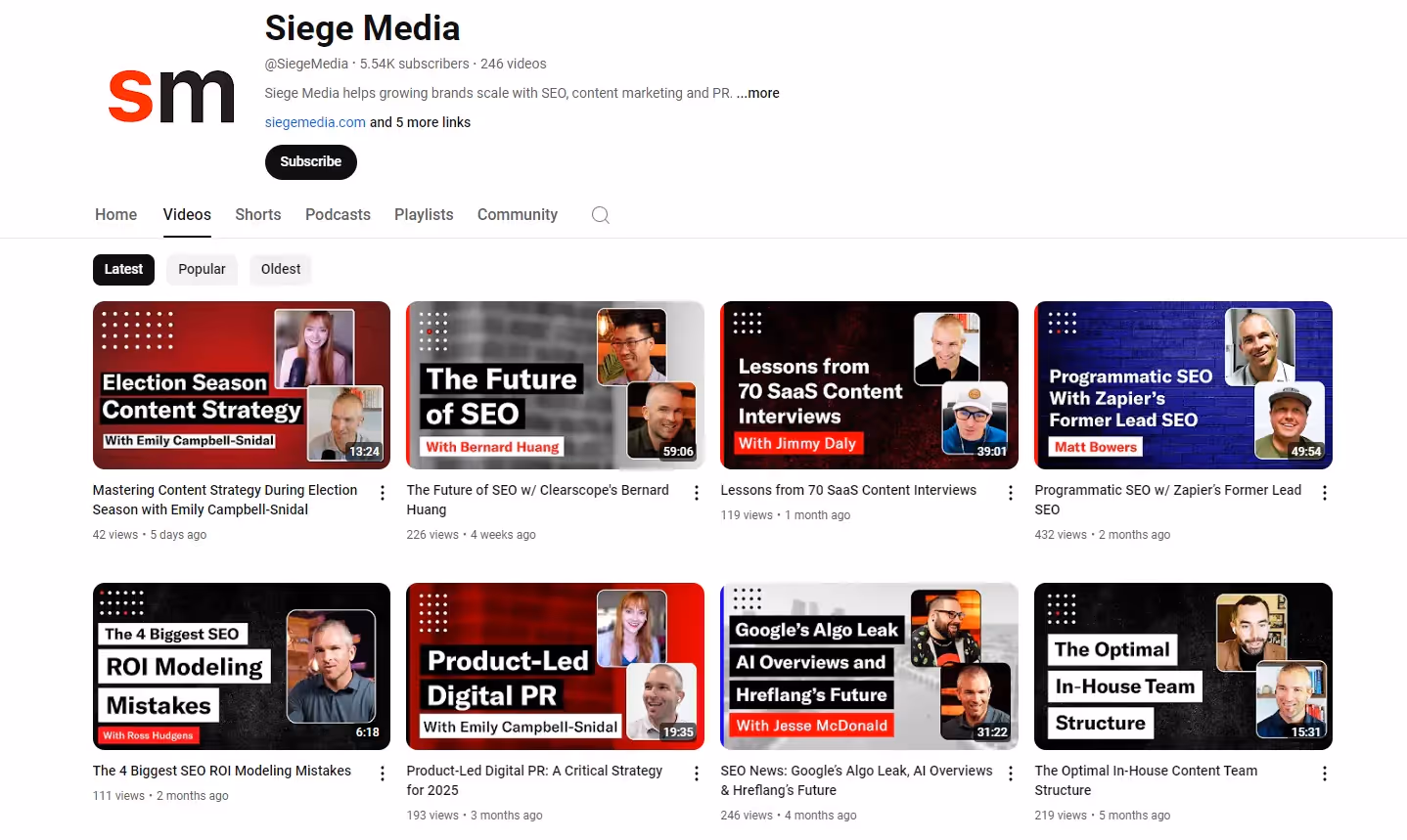Click the '432 views • 2 months ago' text
Image resolution: width=1407 pixels, height=840 pixels.
(x=1103, y=535)
